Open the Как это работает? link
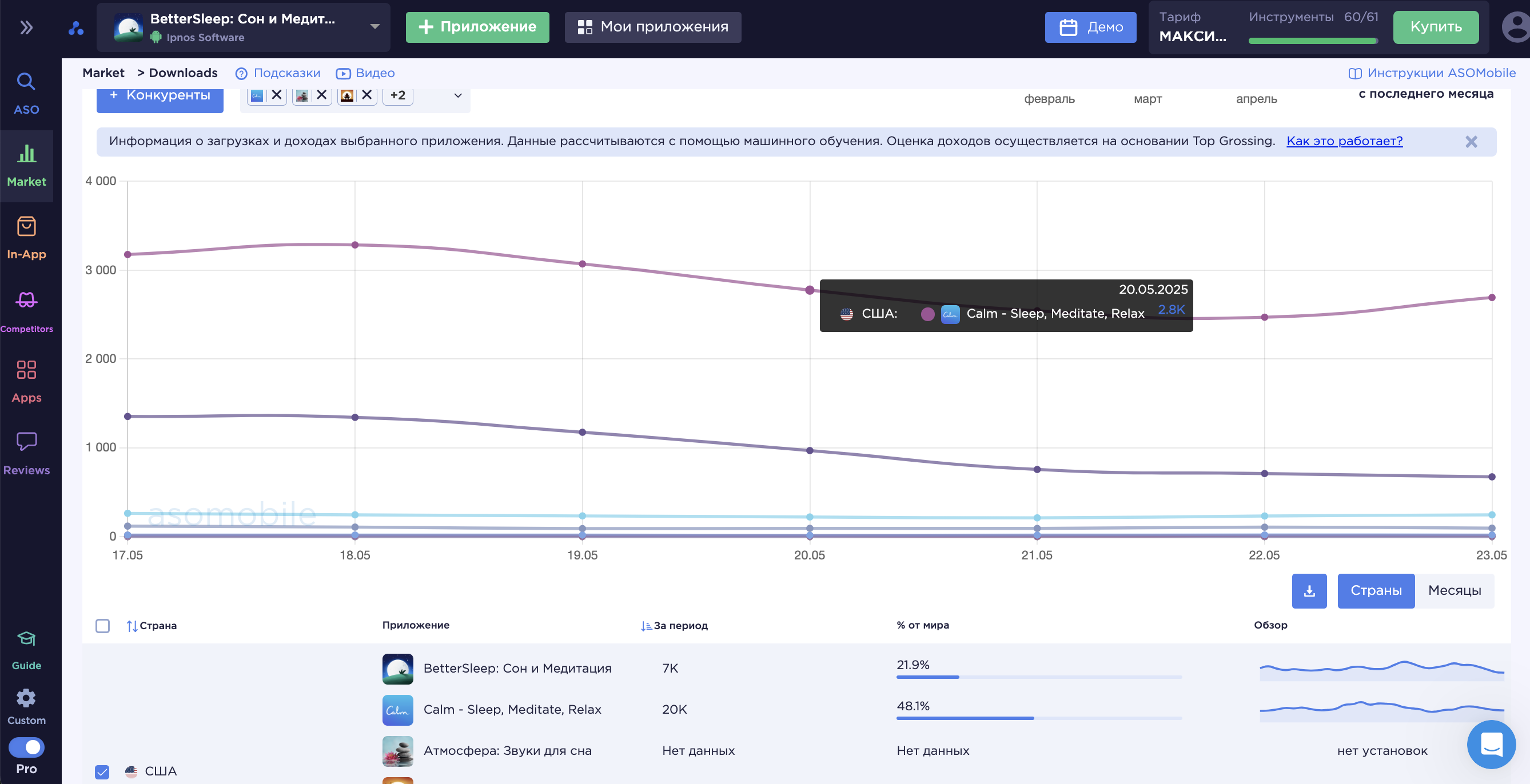This screenshot has height=784, width=1530. 1344,141
